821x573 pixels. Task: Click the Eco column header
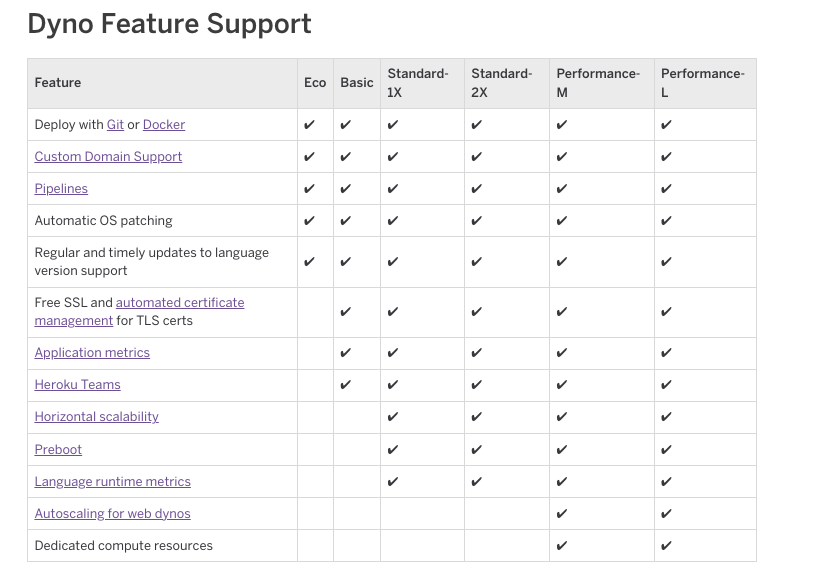315,83
